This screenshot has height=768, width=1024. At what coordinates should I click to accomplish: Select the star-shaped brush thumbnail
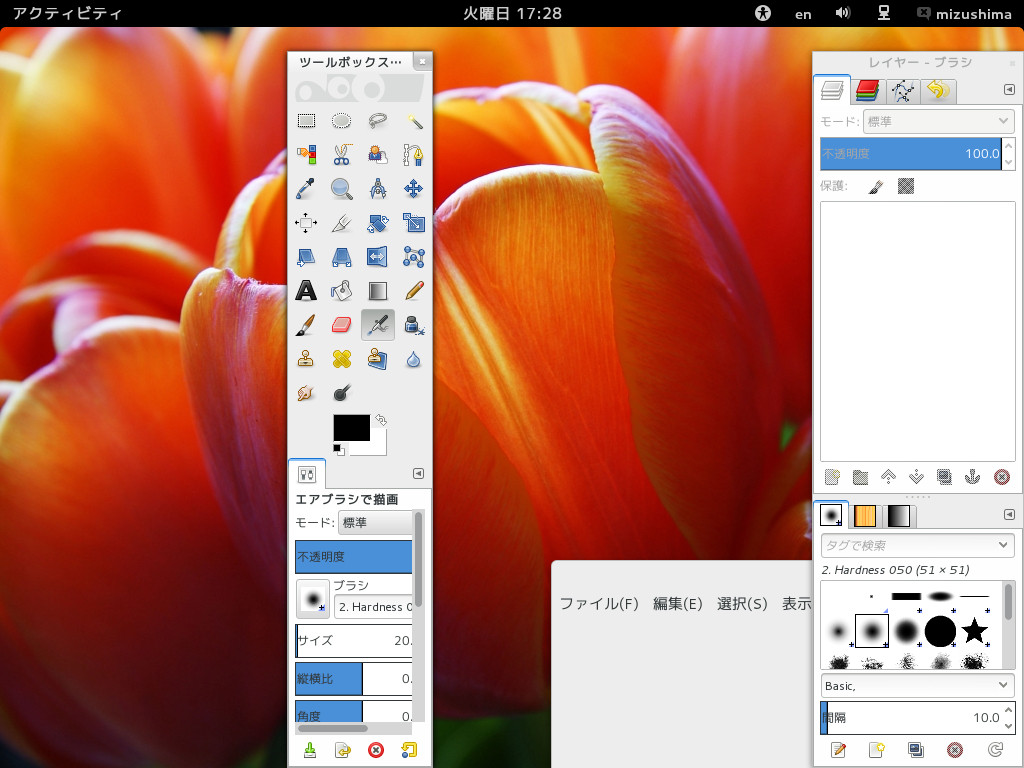coord(974,631)
